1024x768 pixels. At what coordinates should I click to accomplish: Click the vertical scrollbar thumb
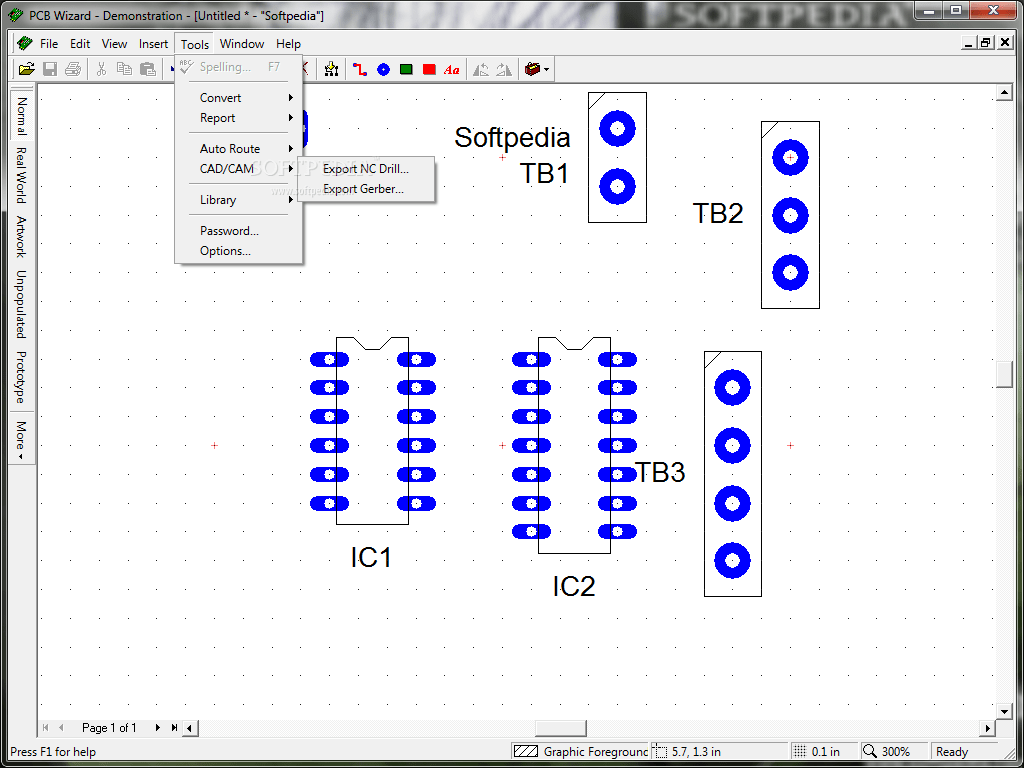point(1004,374)
